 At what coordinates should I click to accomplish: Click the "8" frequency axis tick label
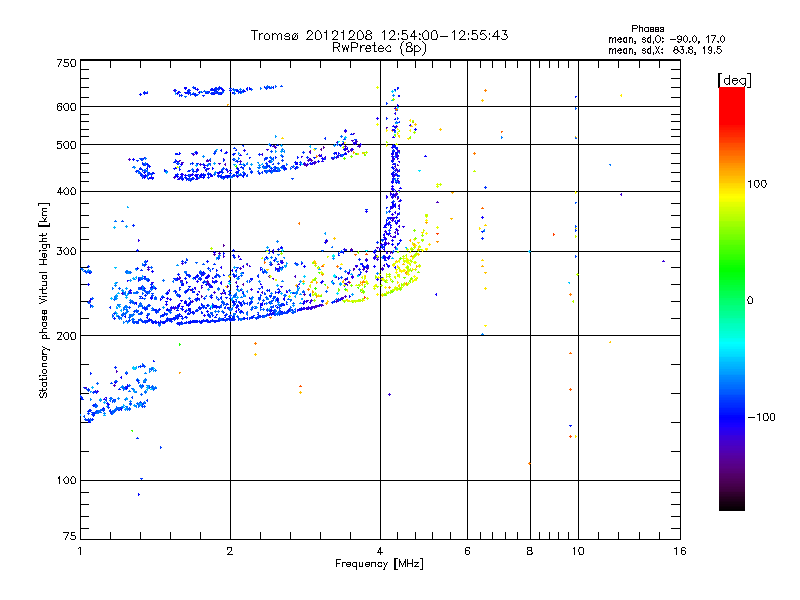pyautogui.click(x=530, y=551)
